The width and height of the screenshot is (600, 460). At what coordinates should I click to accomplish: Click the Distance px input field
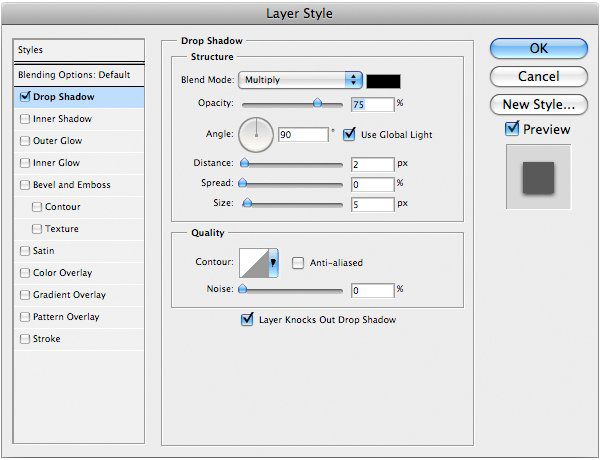pos(371,163)
